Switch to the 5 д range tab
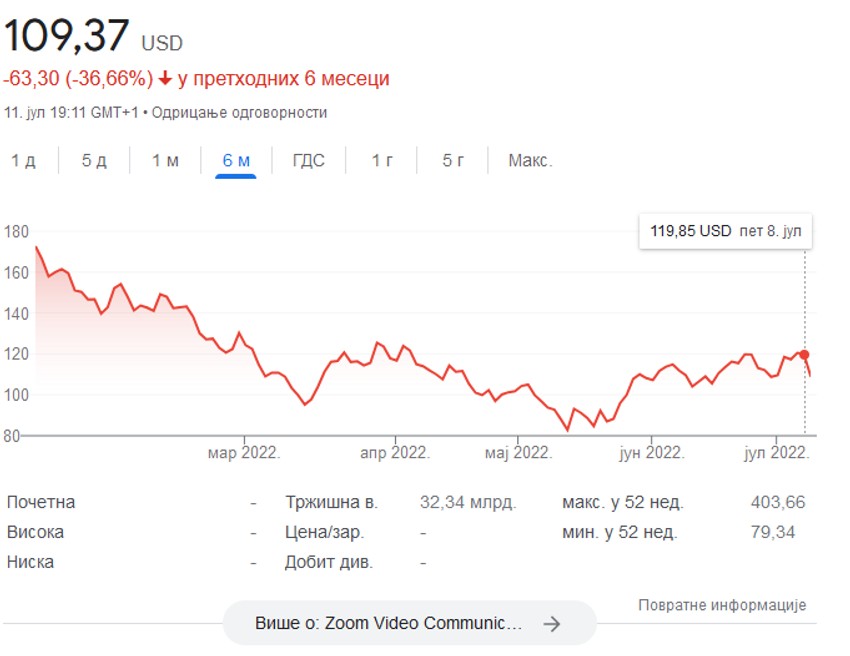This screenshot has width=850, height=656. (x=94, y=161)
